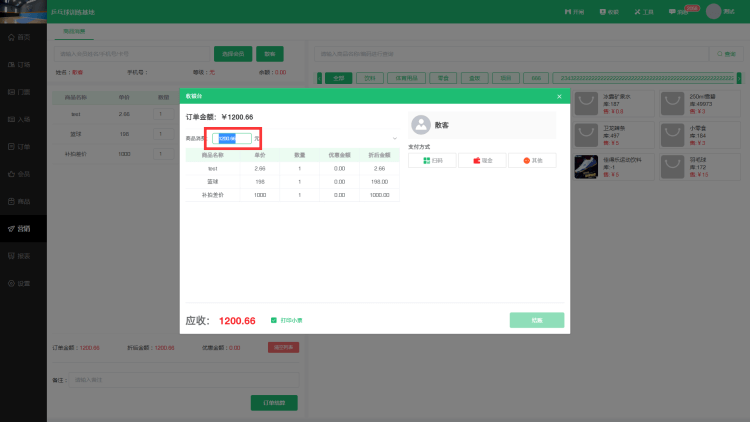Toggle the 打印小票 print receipt checkbox
The height and width of the screenshot is (422, 750).
274,321
